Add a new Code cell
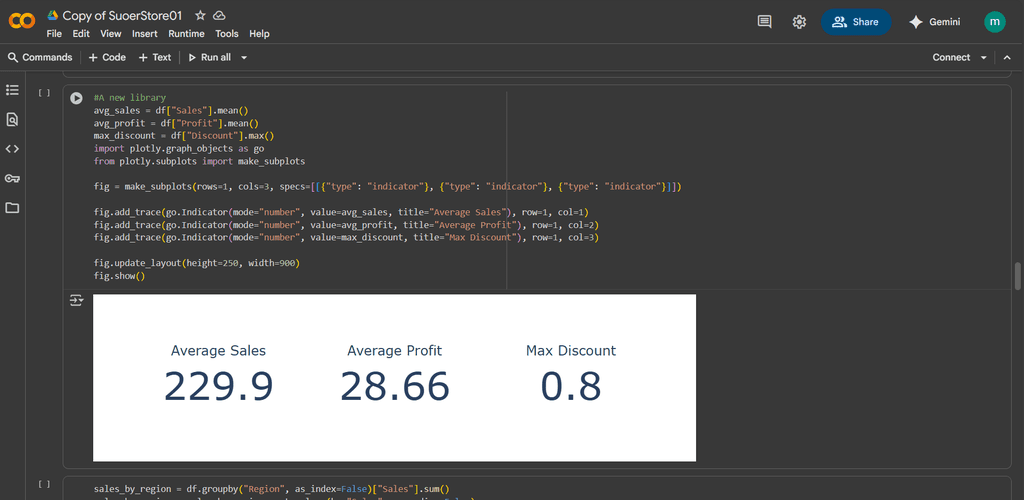Image resolution: width=1024 pixels, height=500 pixels. point(107,58)
